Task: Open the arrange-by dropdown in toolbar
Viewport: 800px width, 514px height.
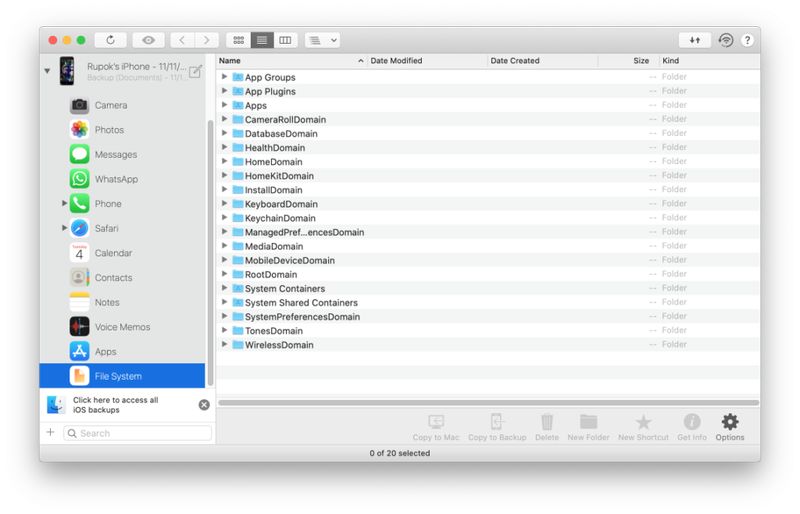Action: pos(322,40)
